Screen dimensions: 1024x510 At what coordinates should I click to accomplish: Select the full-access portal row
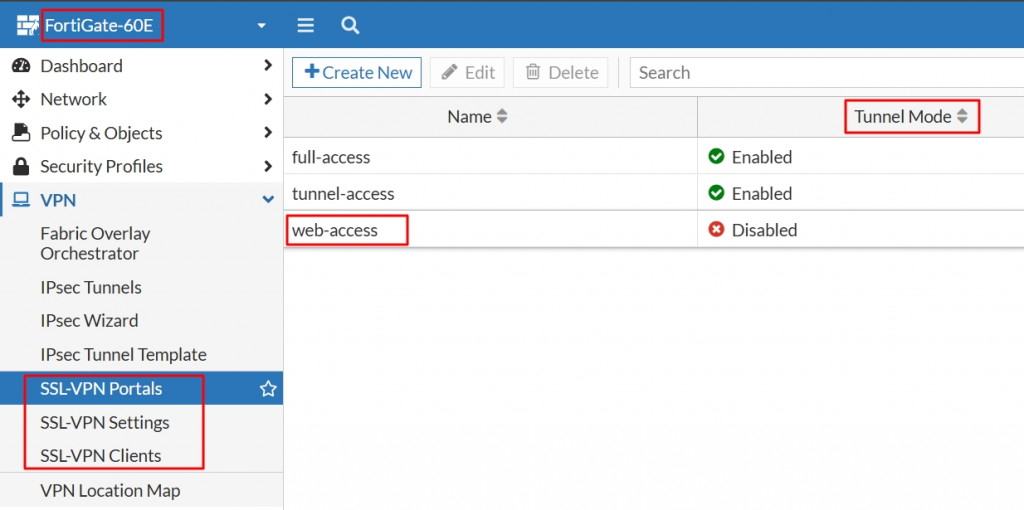point(654,157)
